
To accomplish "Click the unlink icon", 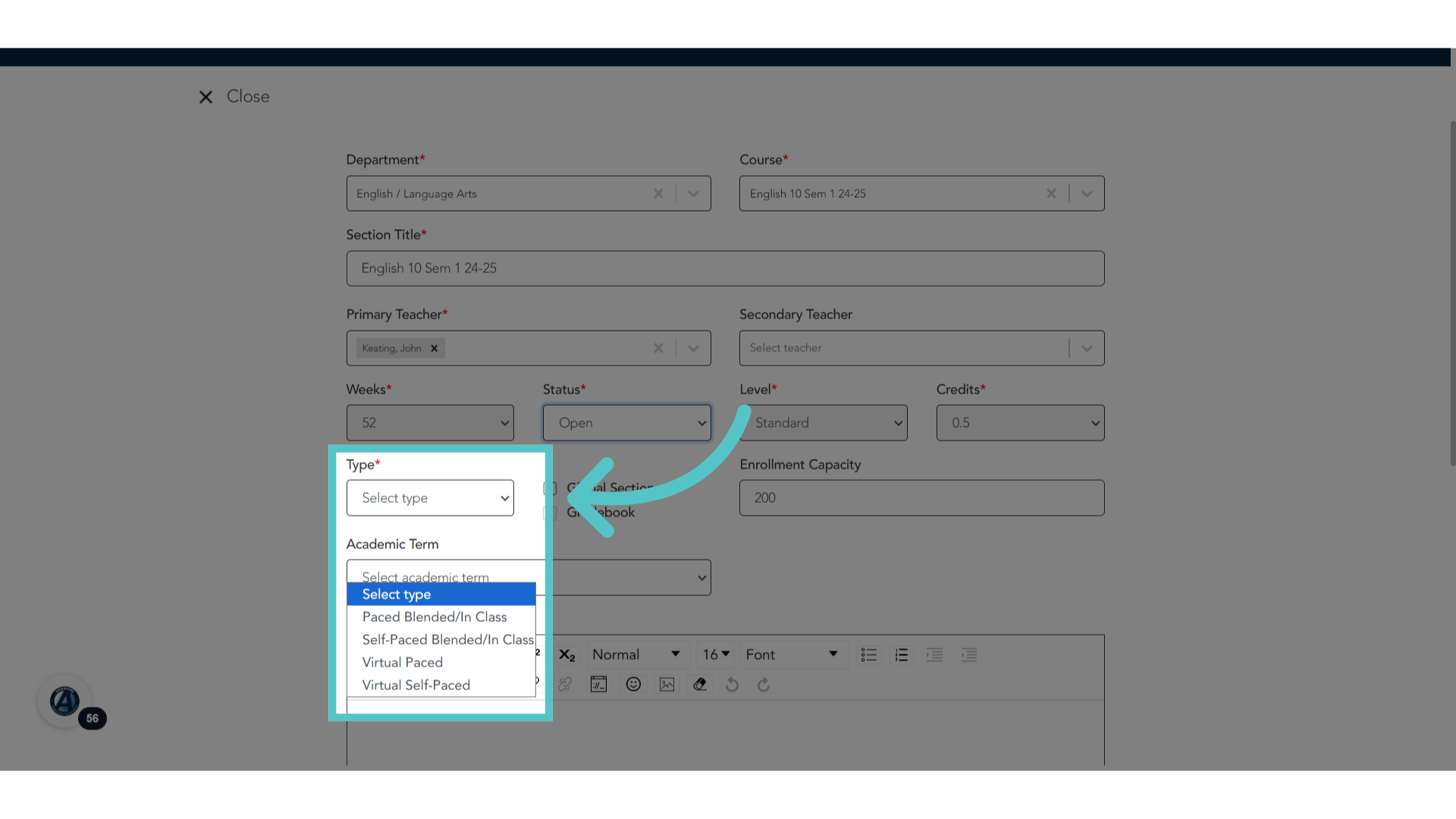I will click(x=565, y=685).
